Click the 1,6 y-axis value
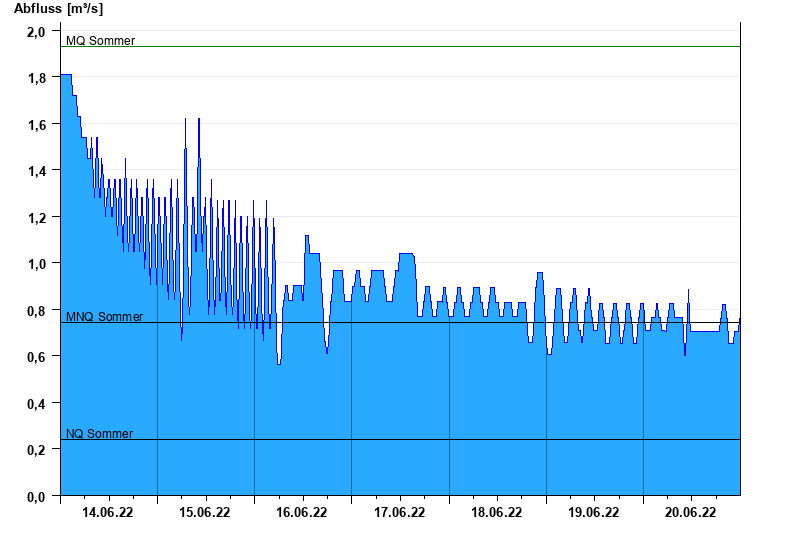 click(36, 124)
